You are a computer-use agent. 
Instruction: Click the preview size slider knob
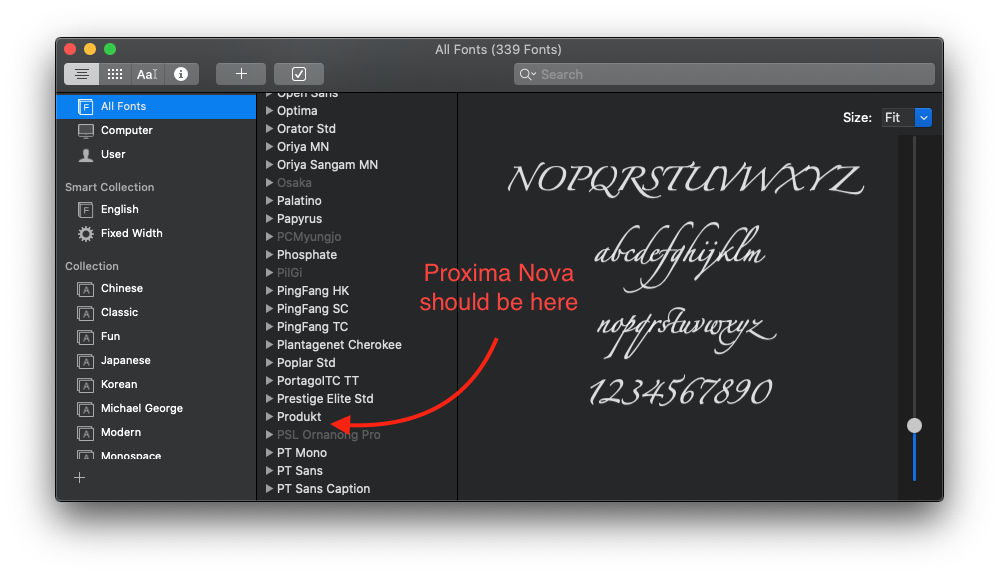914,425
